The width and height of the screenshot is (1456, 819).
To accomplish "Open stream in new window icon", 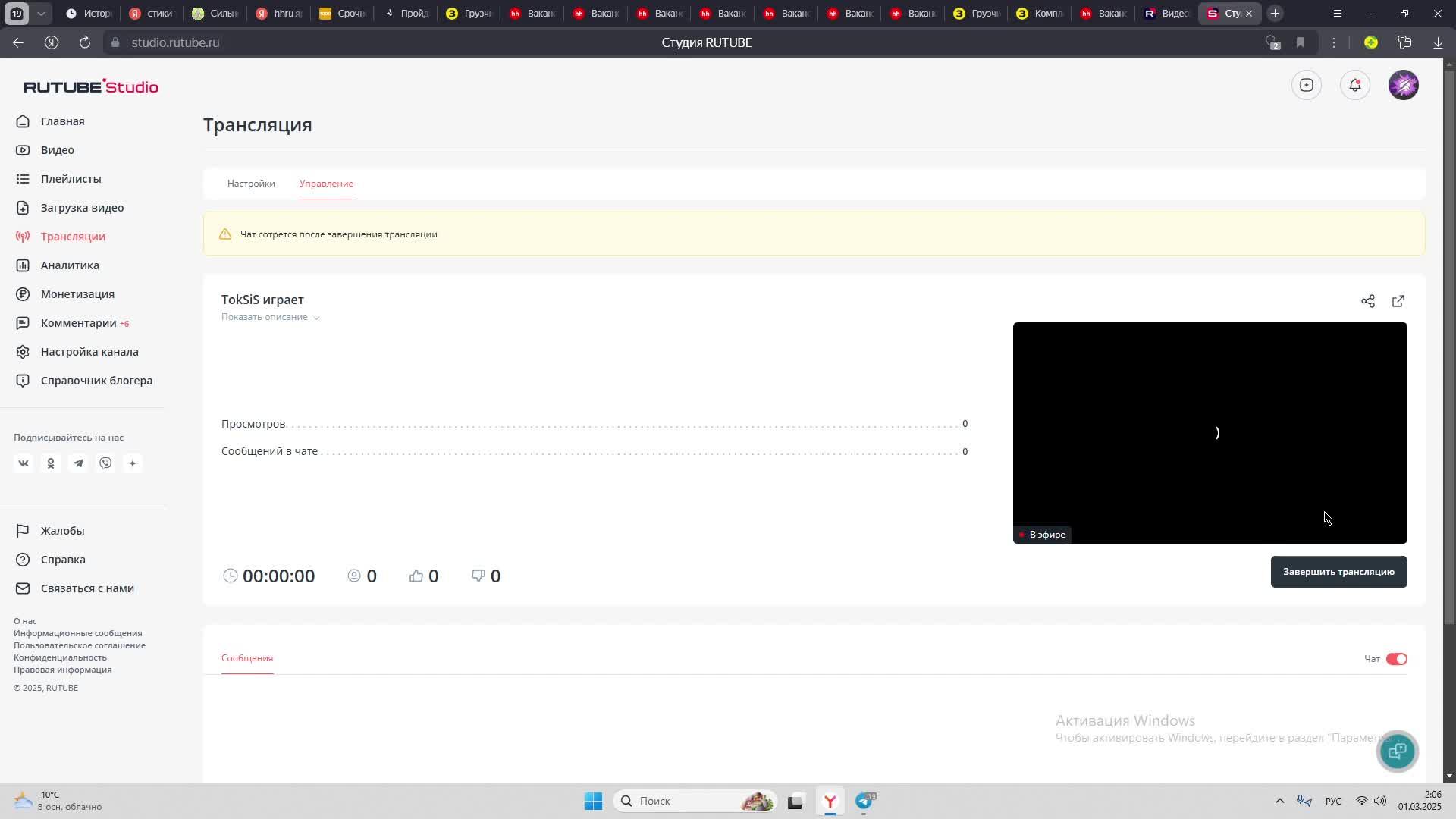I will click(x=1398, y=301).
